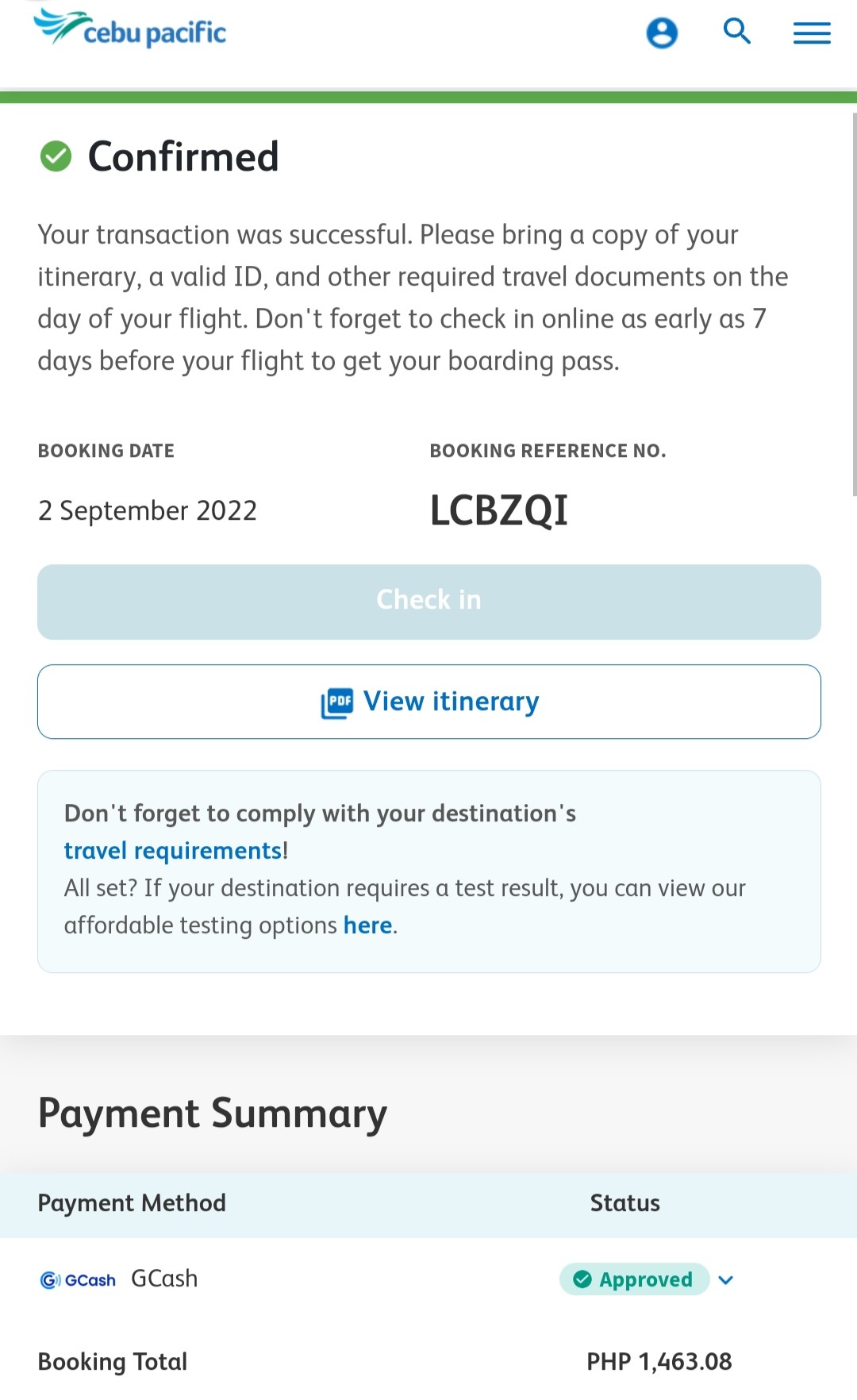
Task: Follow the travel requirements link
Action: click(x=173, y=851)
